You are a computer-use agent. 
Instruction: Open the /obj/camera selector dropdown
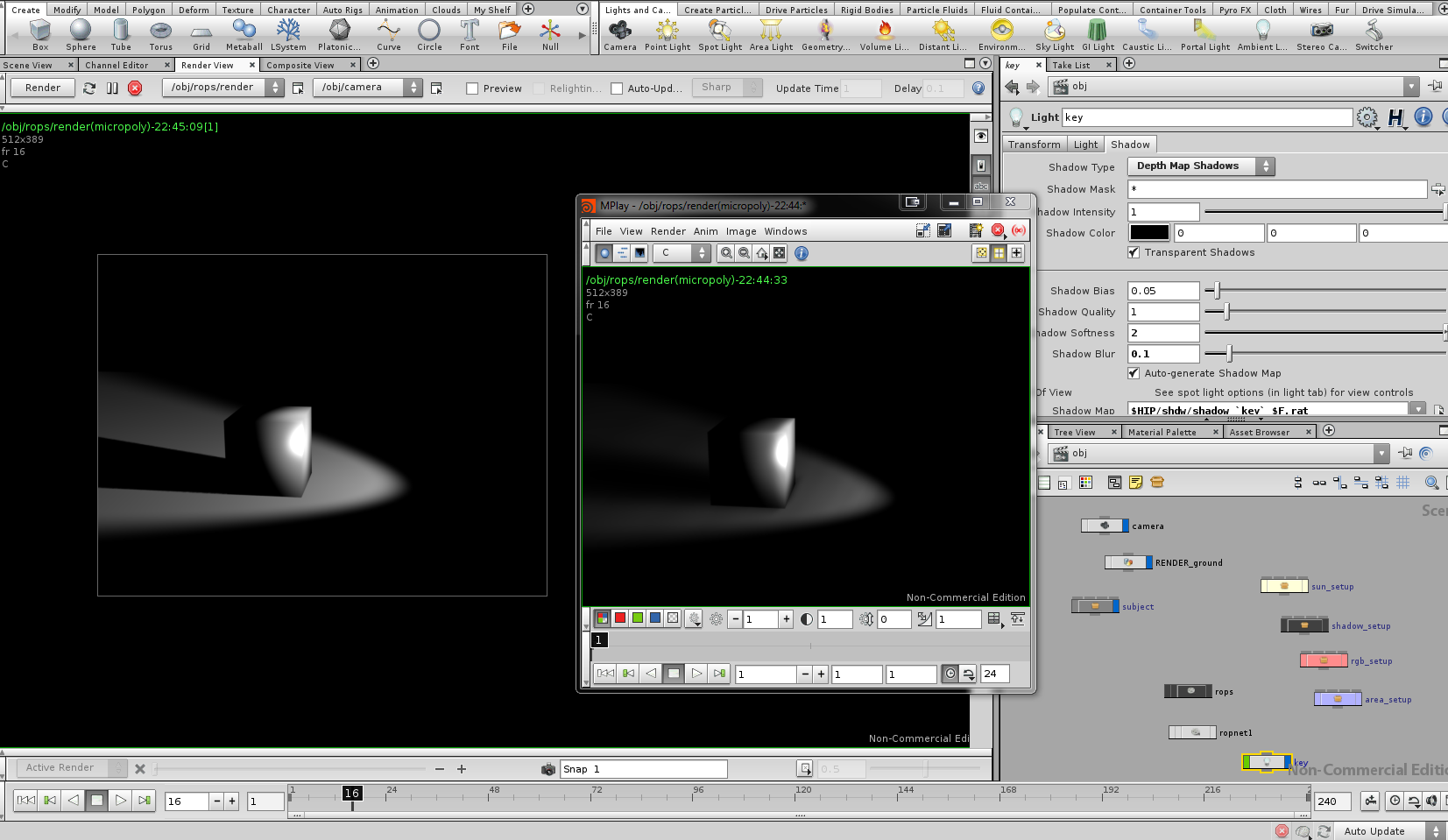point(369,88)
